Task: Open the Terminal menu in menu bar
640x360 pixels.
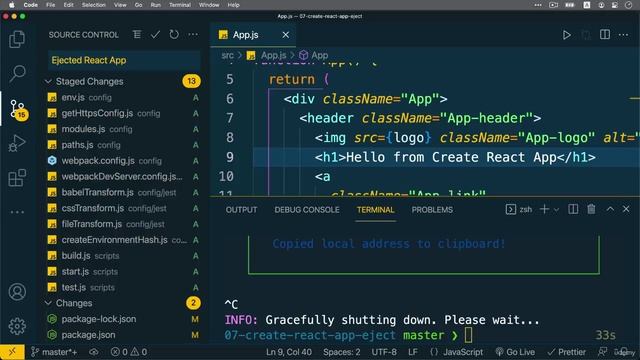Action: (180, 5)
